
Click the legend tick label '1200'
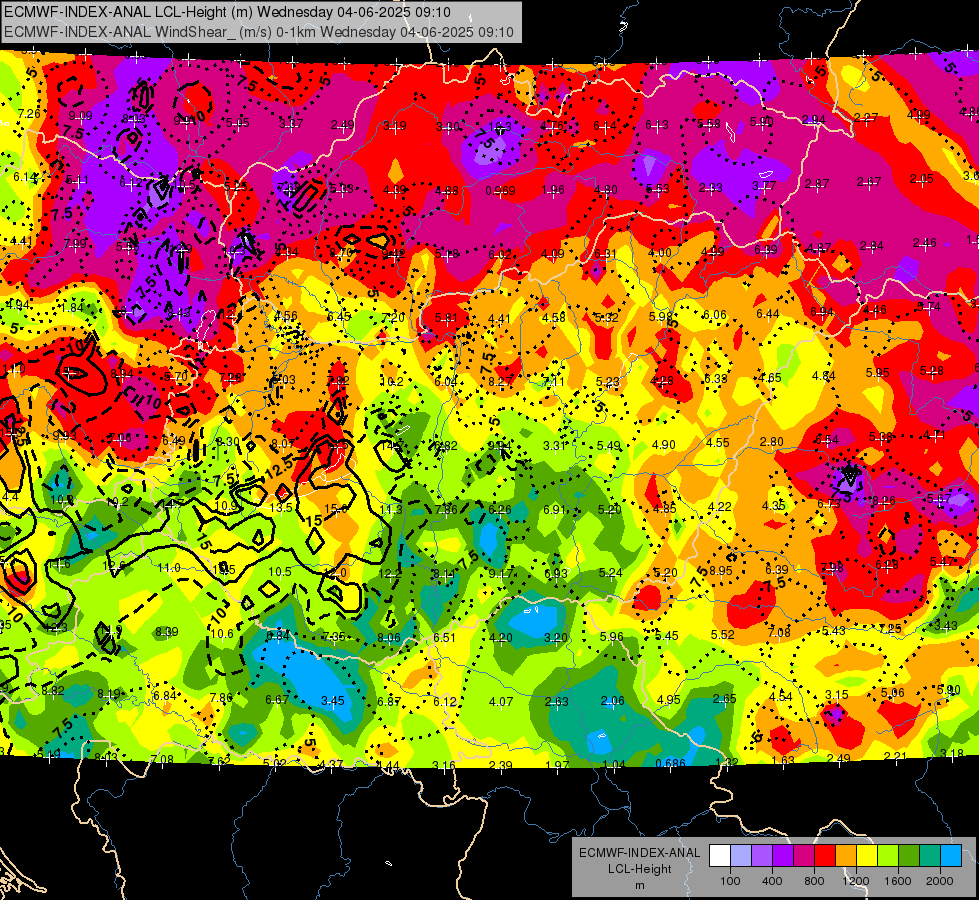[x=856, y=881]
